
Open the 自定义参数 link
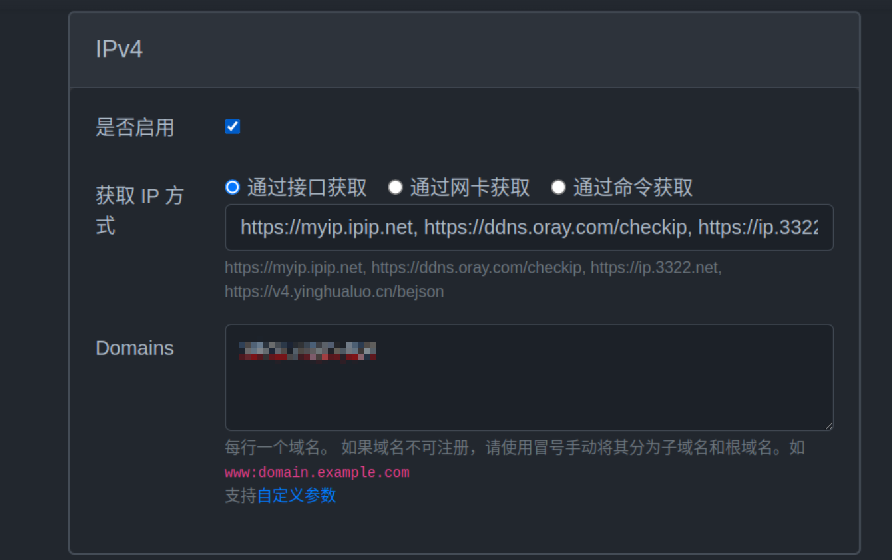[296, 495]
